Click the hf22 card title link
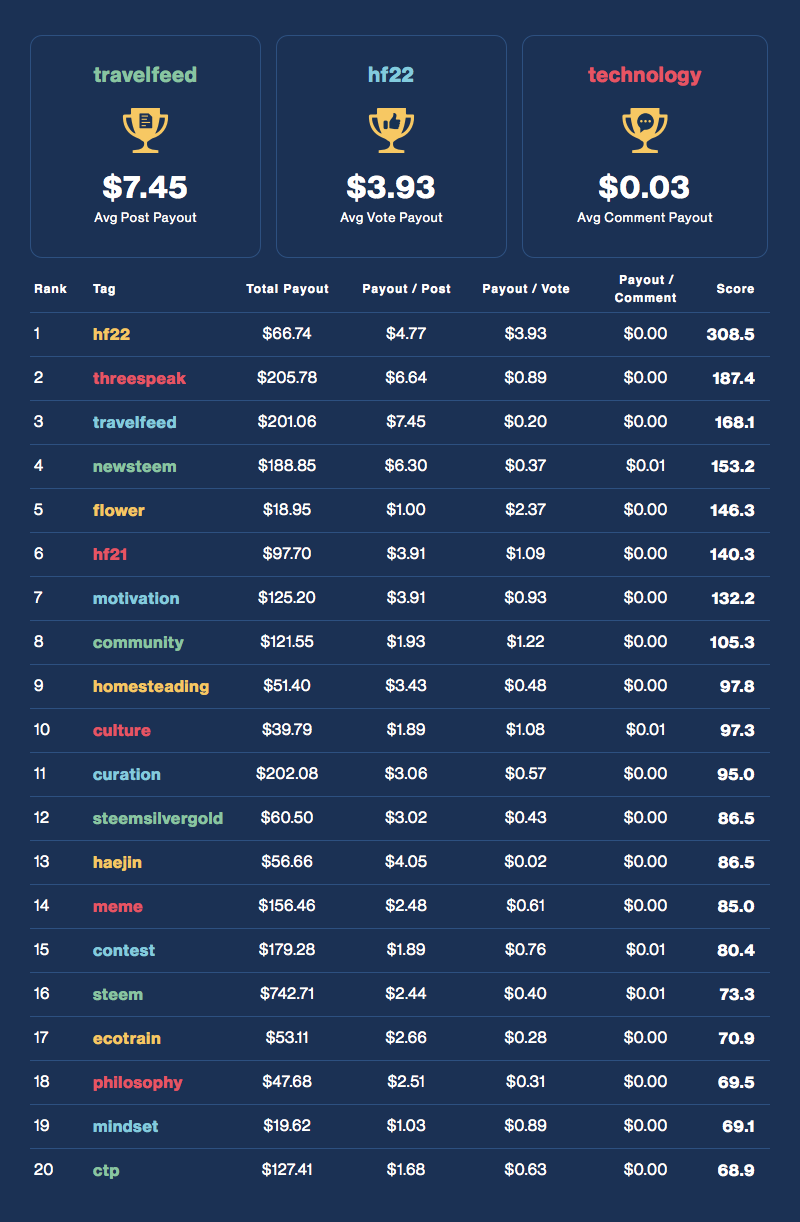 [391, 75]
